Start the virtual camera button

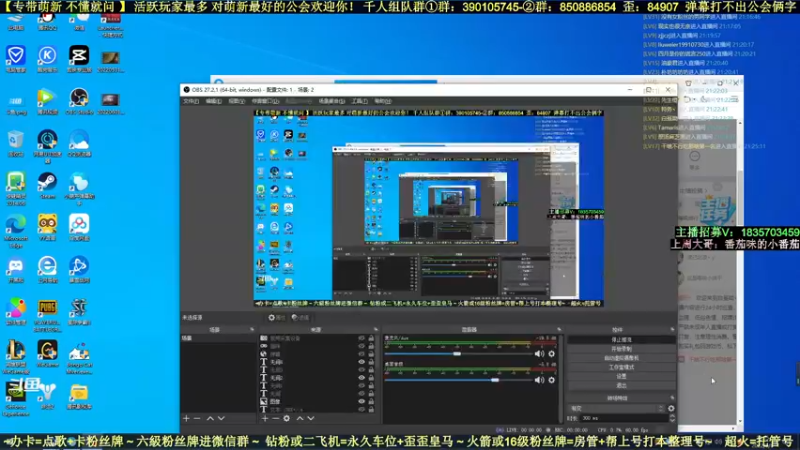click(x=621, y=358)
